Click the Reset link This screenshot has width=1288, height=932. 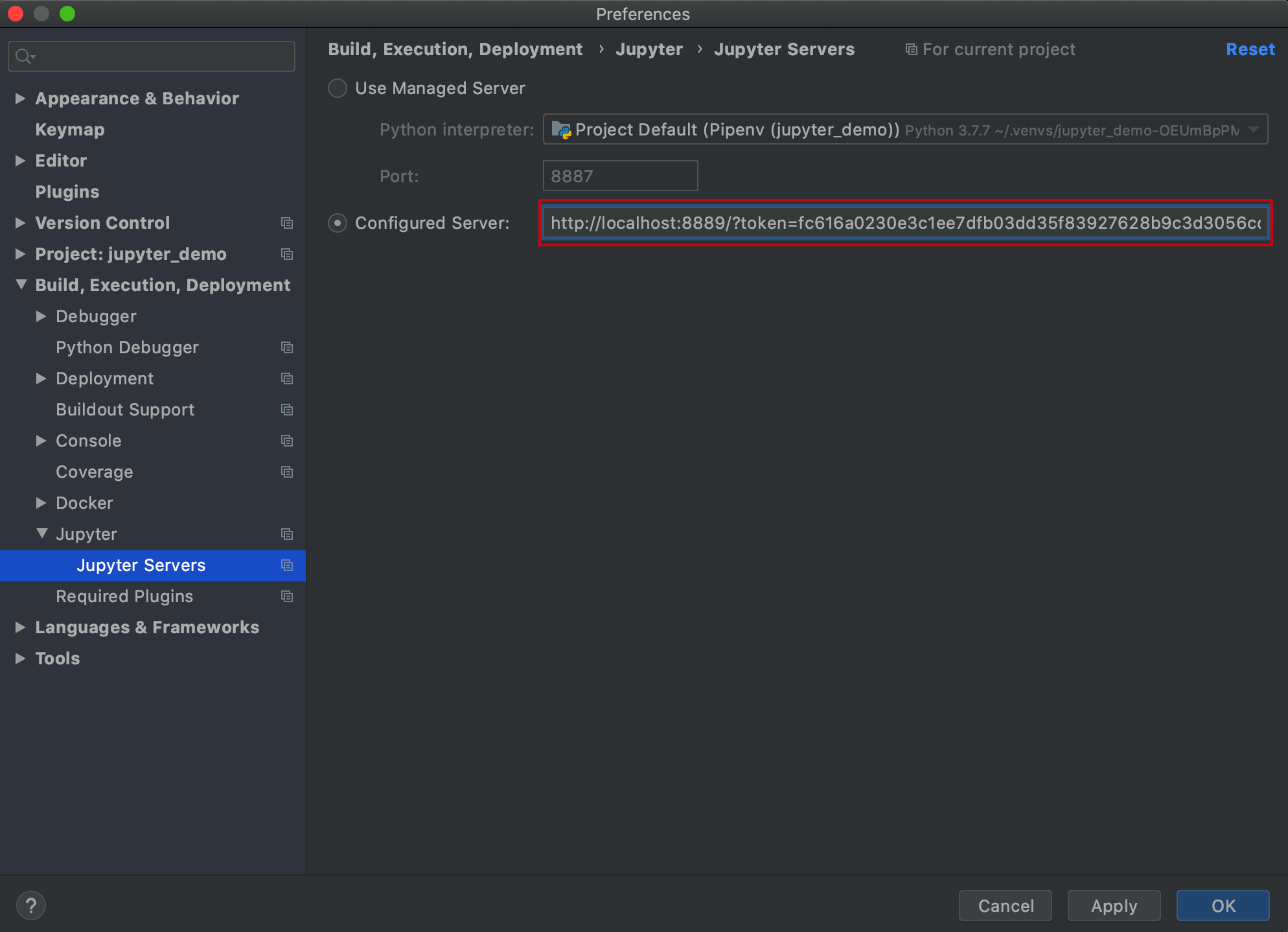[x=1250, y=49]
